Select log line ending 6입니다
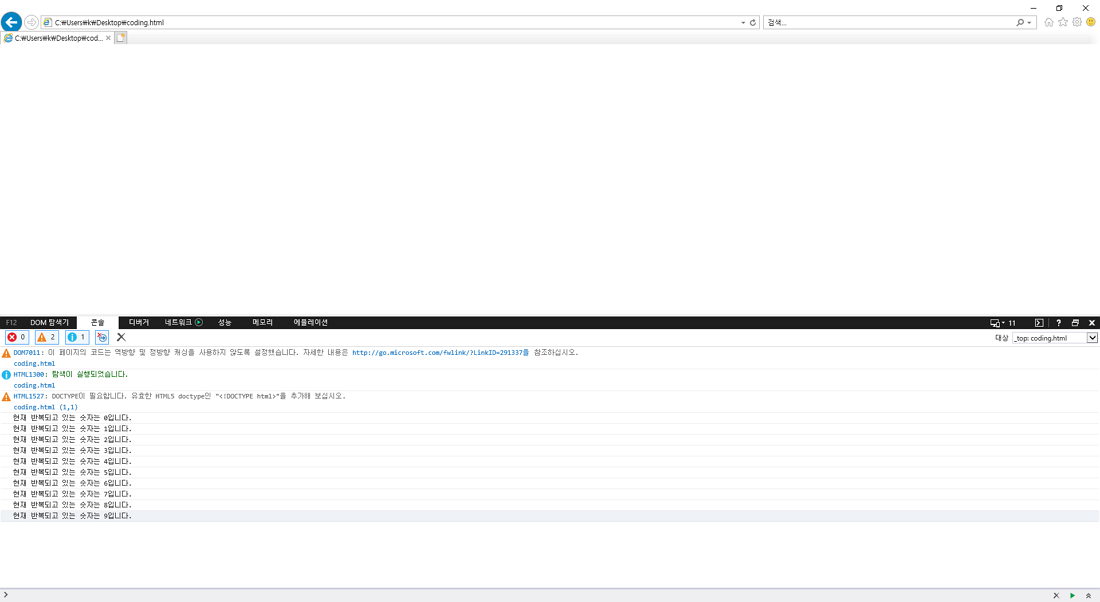The image size is (1100, 602). 550,483
